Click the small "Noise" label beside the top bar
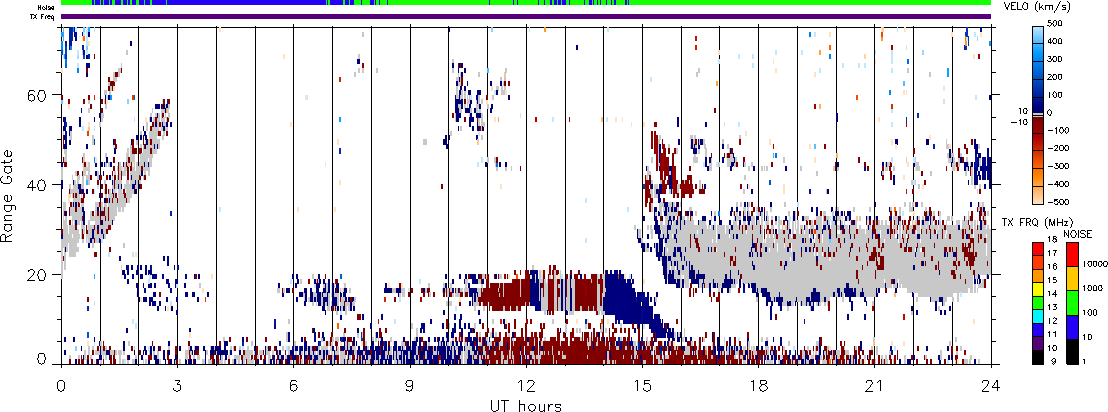 (x=46, y=7)
